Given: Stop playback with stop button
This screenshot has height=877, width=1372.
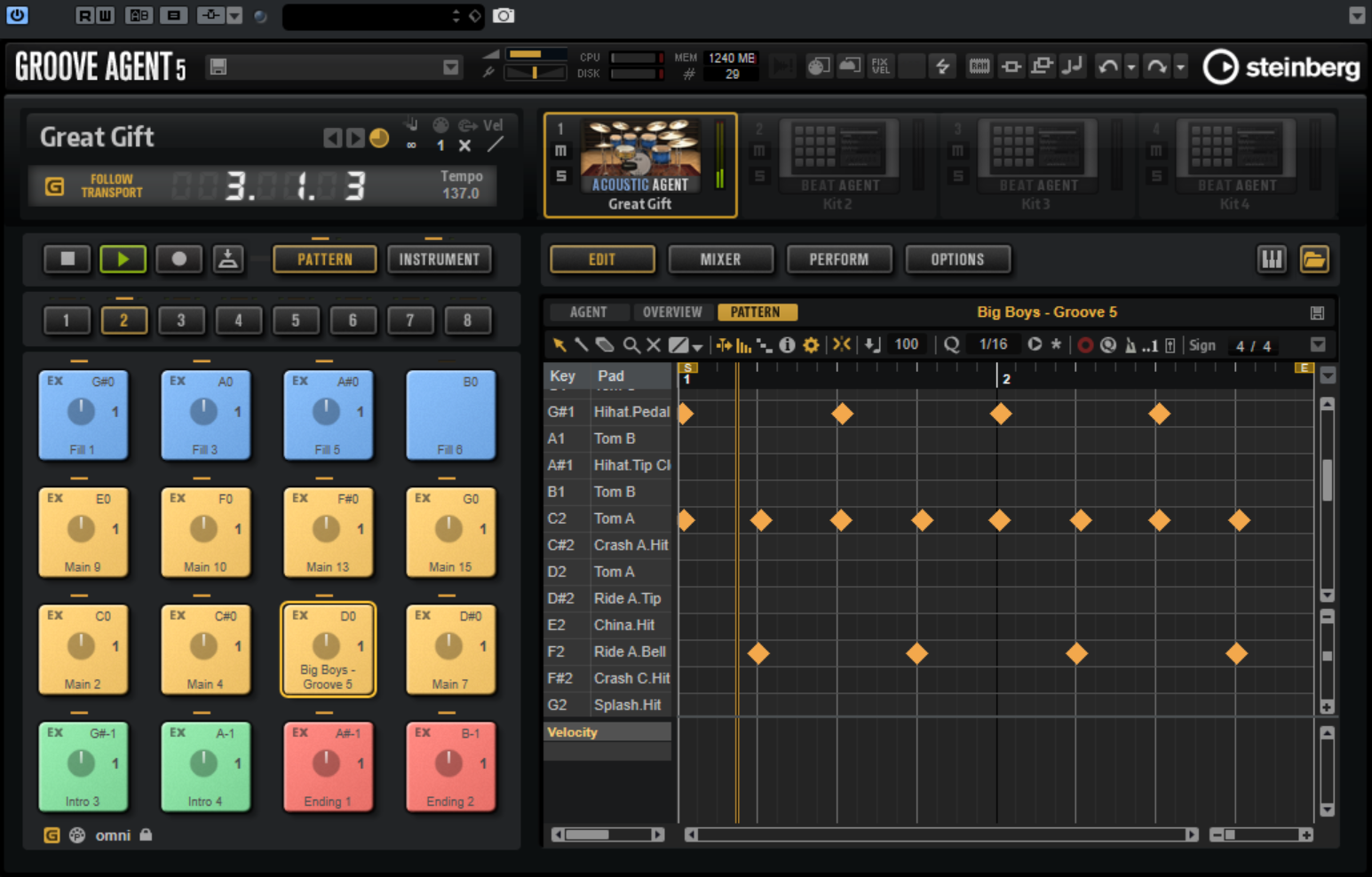Looking at the screenshot, I should [x=67, y=259].
